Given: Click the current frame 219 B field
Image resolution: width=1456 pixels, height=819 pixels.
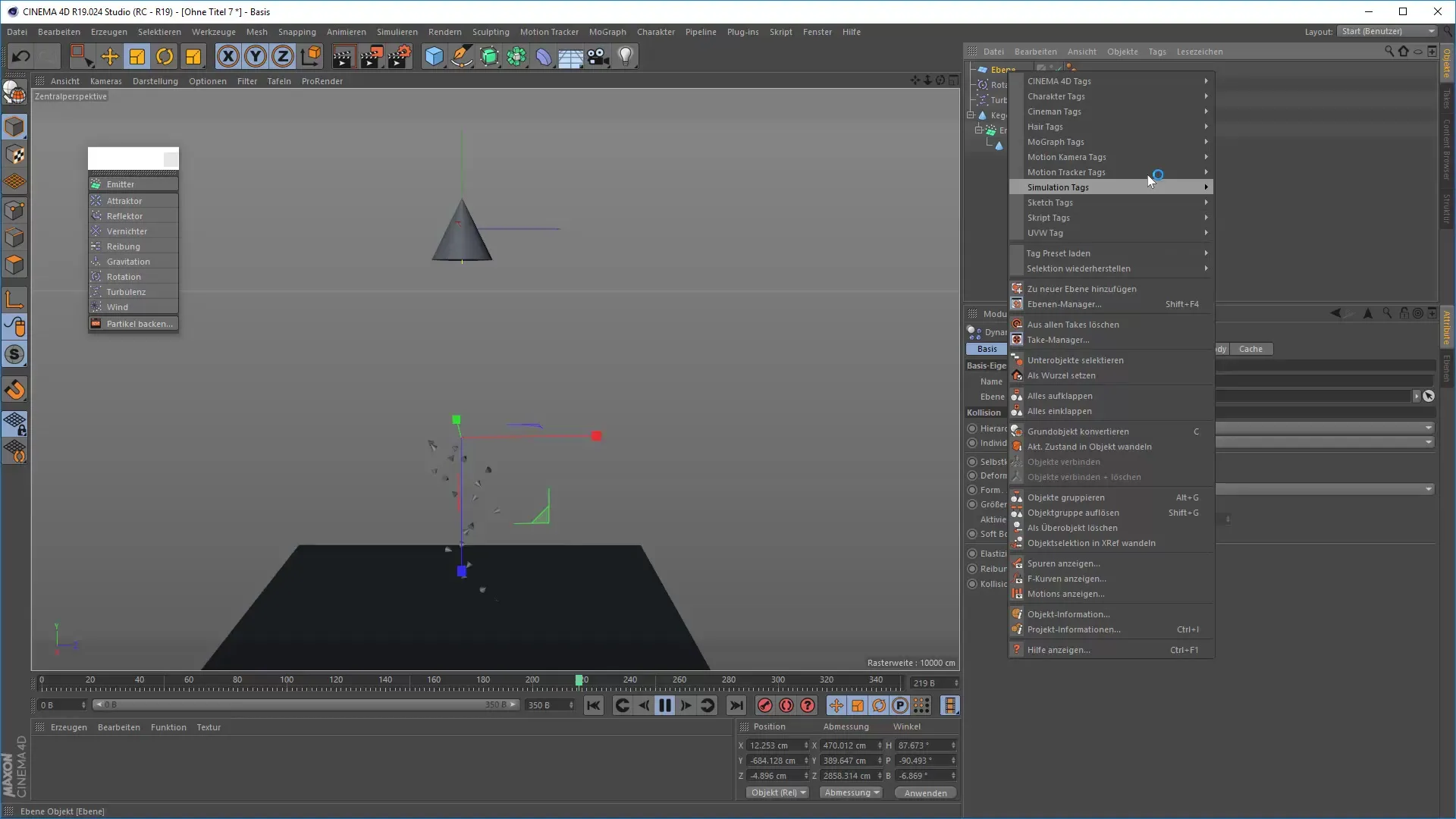Looking at the screenshot, I should (934, 683).
